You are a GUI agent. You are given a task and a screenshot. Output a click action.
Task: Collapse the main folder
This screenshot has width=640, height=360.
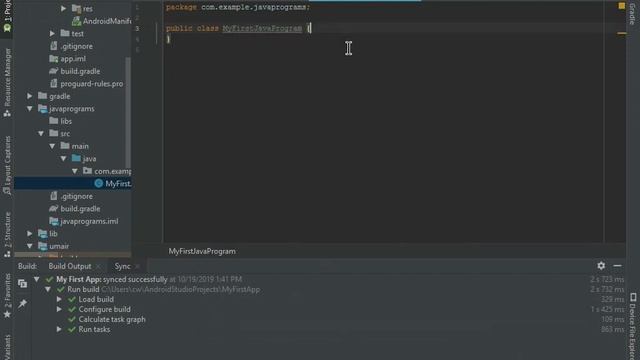(x=52, y=146)
